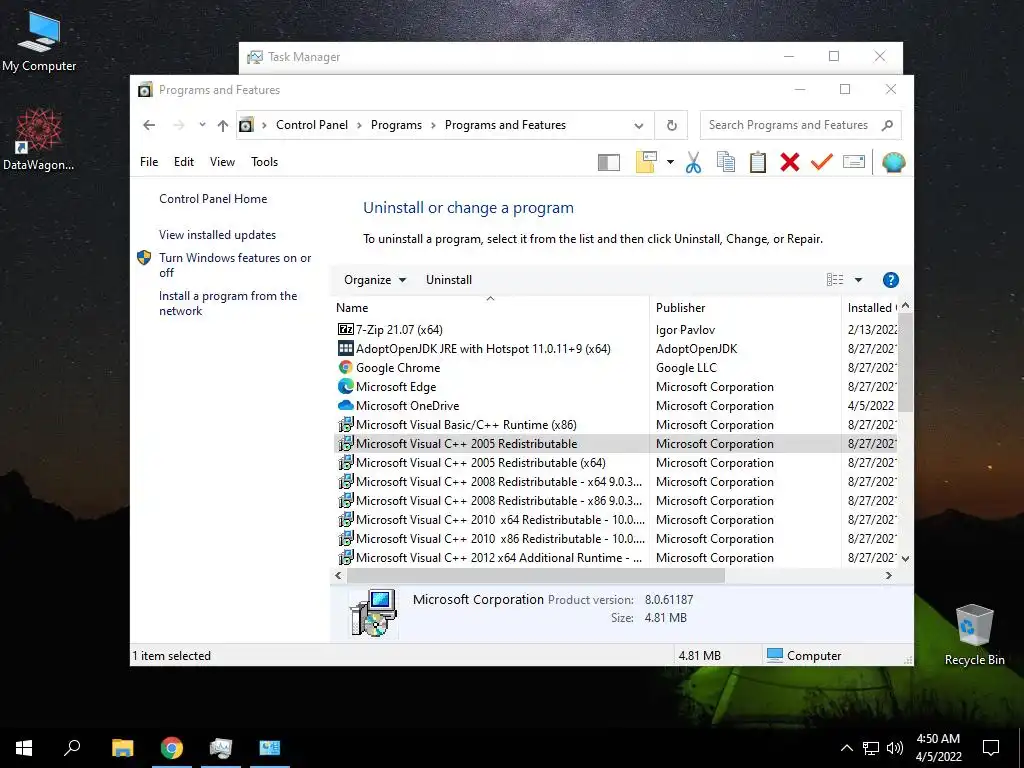Open the view options dropdown arrow

[858, 280]
